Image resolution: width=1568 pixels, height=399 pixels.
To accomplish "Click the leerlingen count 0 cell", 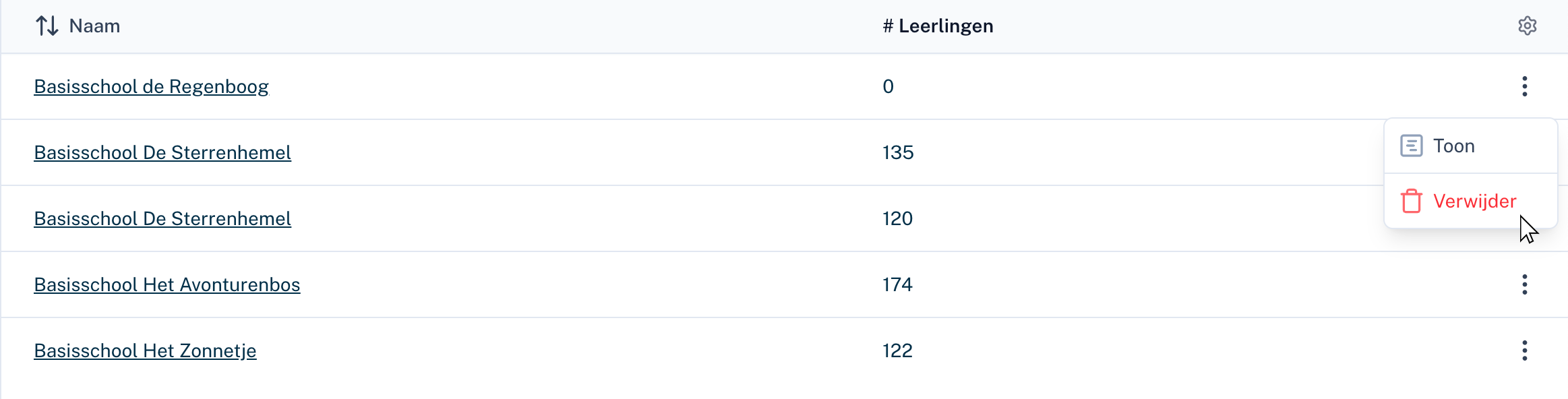I will click(x=888, y=87).
